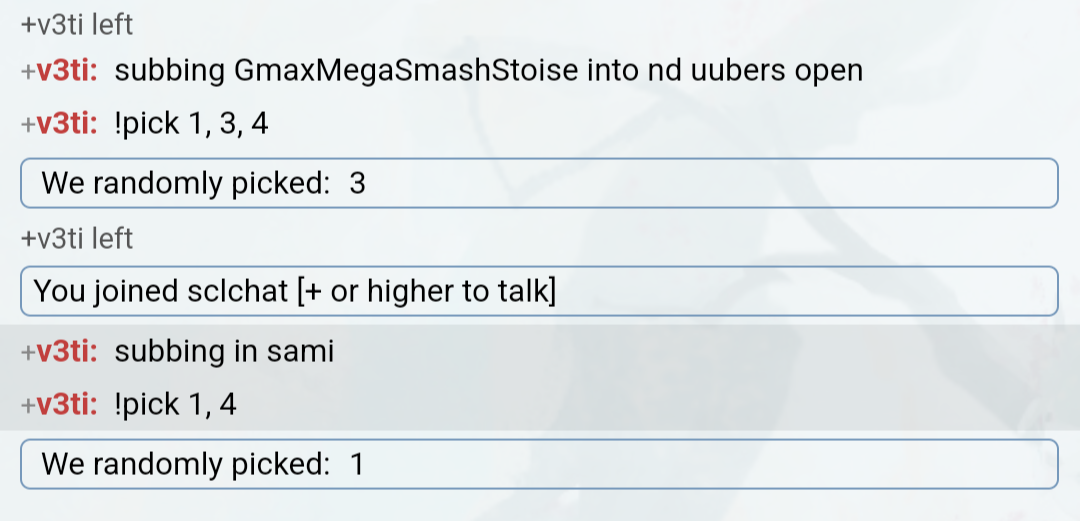Select the '!pick 1, 3, 4' command text
Image resolution: width=1080 pixels, height=521 pixels.
point(191,125)
